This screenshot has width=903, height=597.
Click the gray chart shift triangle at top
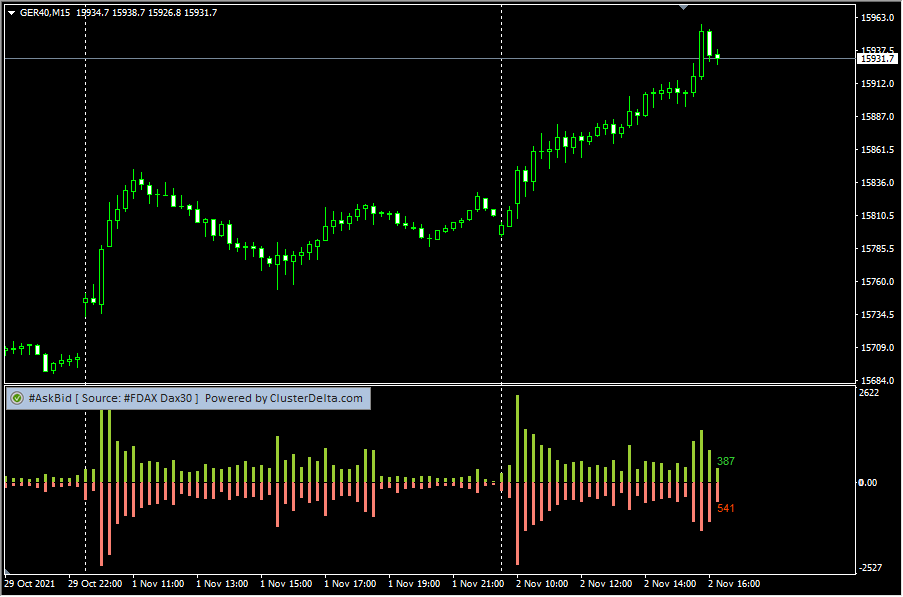[x=683, y=7]
